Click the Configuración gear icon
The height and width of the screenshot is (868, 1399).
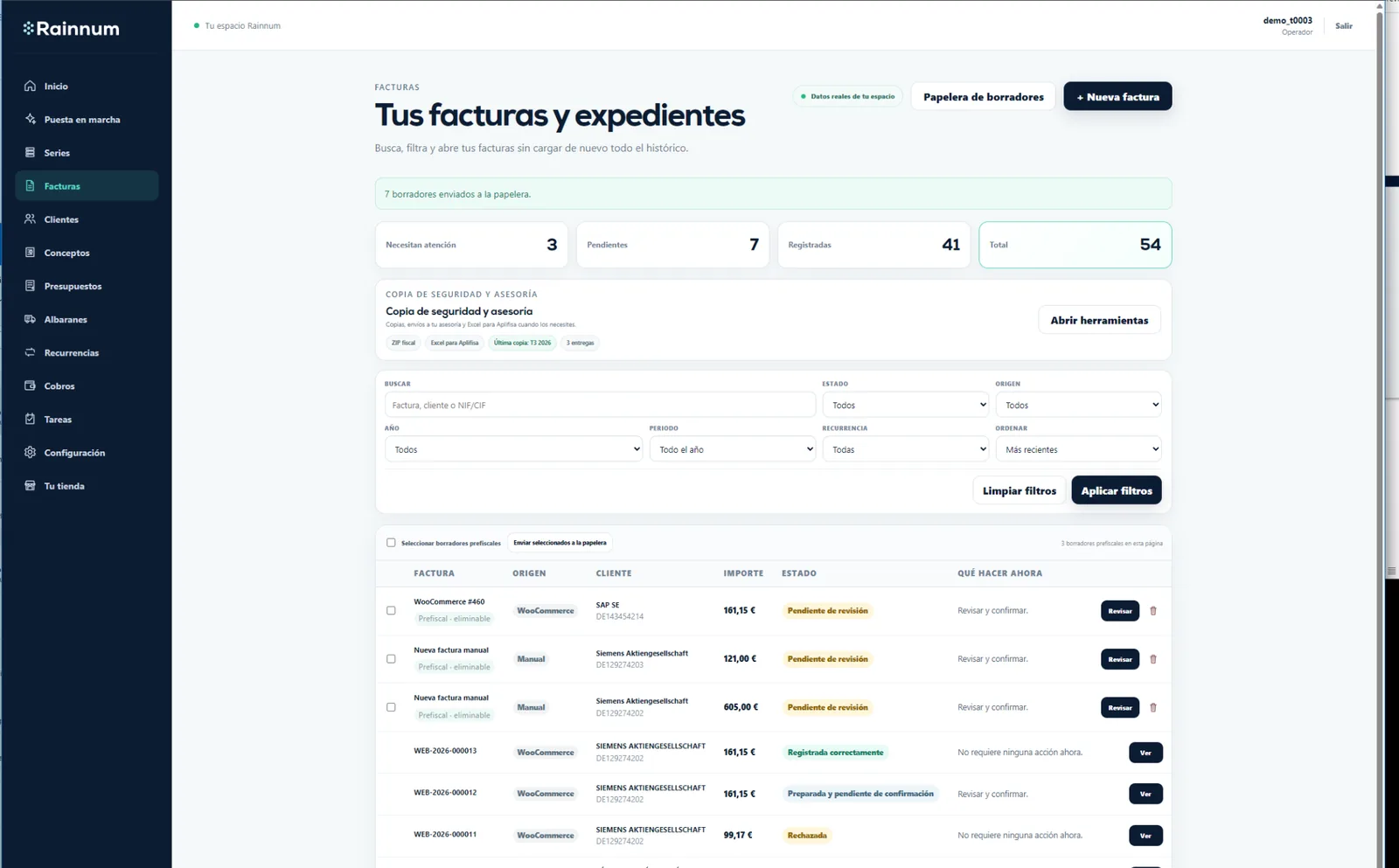tap(30, 452)
